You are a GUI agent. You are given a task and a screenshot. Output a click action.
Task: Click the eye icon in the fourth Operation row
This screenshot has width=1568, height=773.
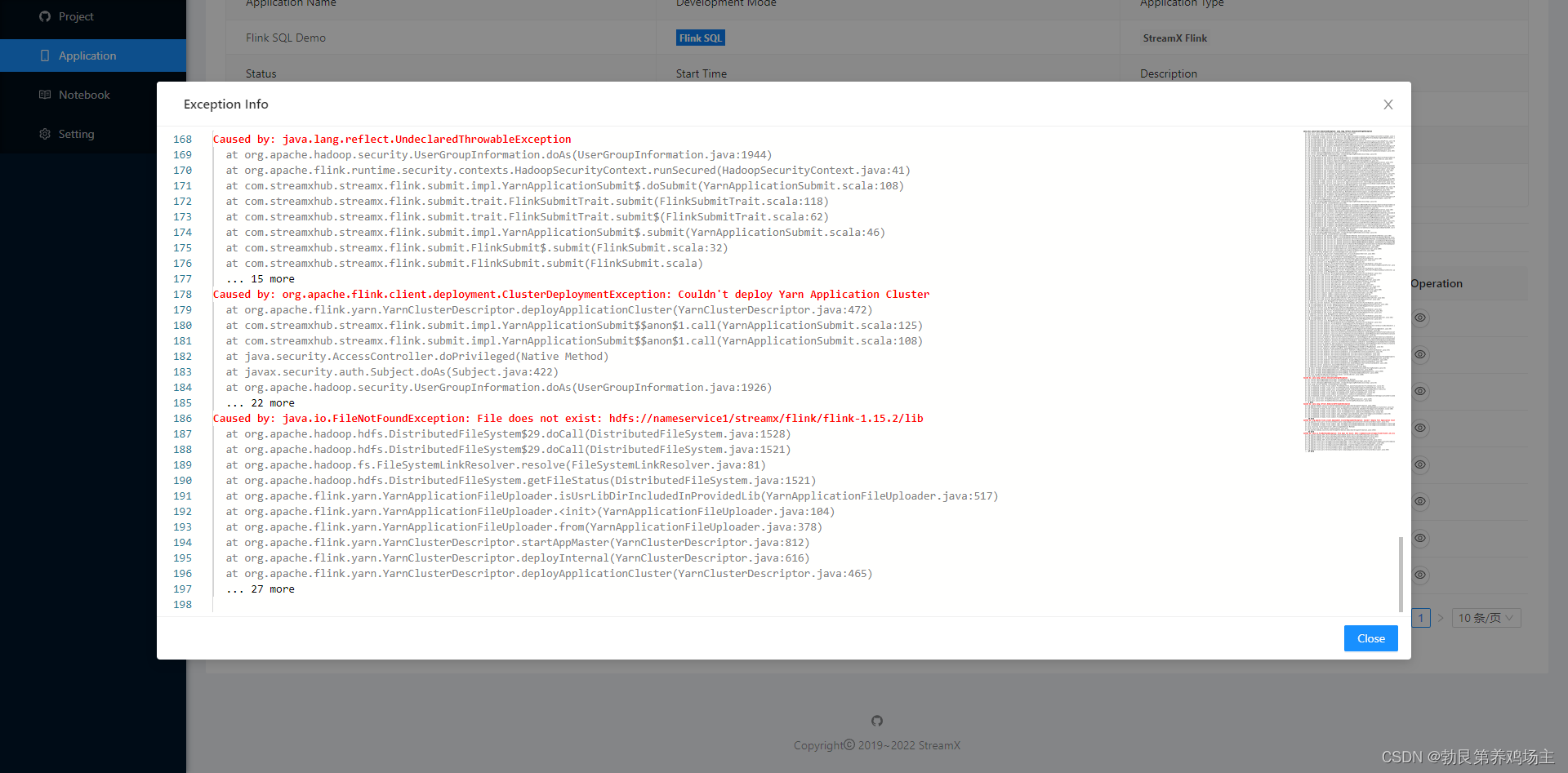[x=1419, y=428]
